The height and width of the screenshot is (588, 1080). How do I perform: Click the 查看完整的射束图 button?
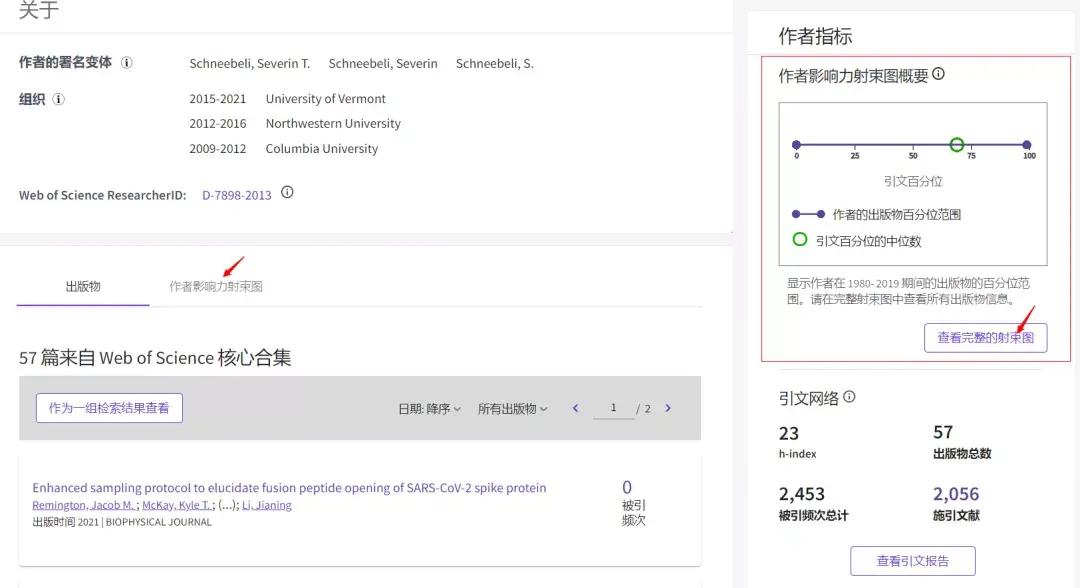pyautogui.click(x=985, y=338)
